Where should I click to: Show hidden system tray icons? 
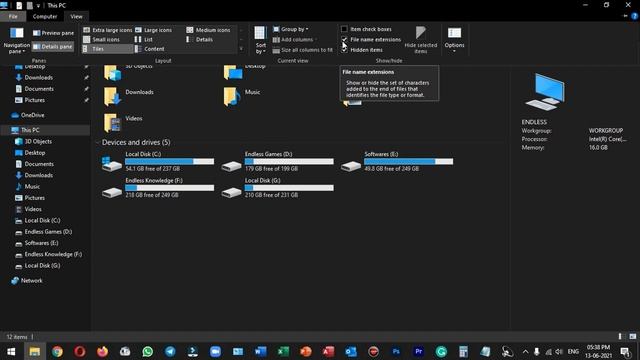click(525, 352)
